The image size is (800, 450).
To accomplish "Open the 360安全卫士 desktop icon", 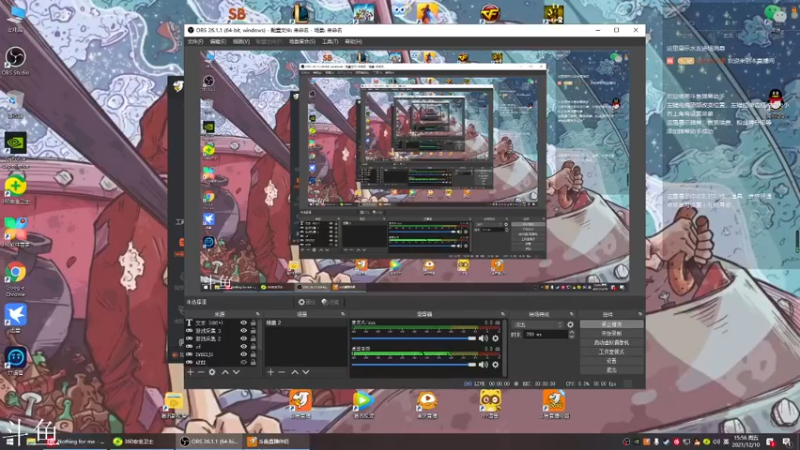I will click(16, 190).
